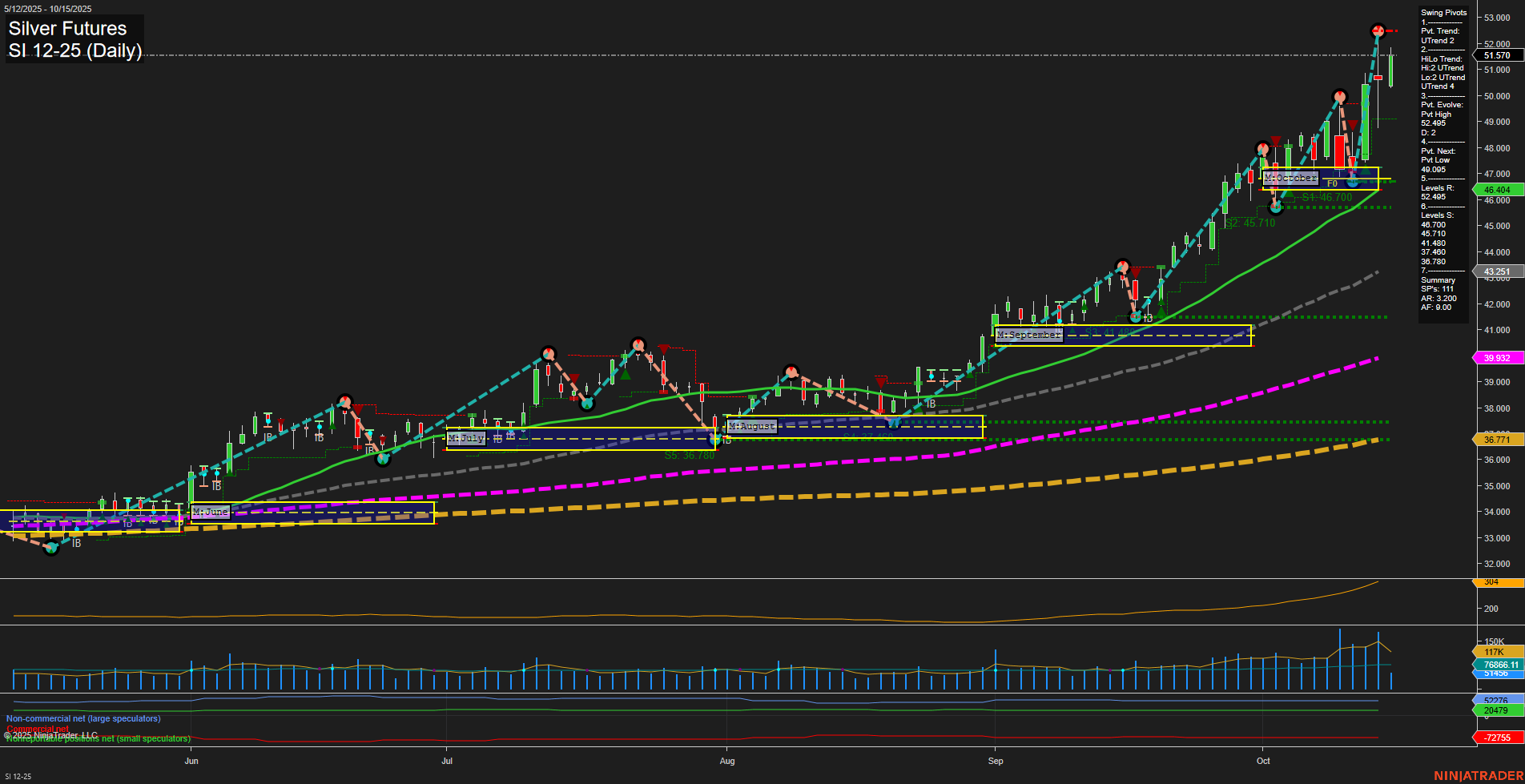The width and height of the screenshot is (1525, 784).
Task: Select the M:June monthly range label
Action: [x=210, y=511]
